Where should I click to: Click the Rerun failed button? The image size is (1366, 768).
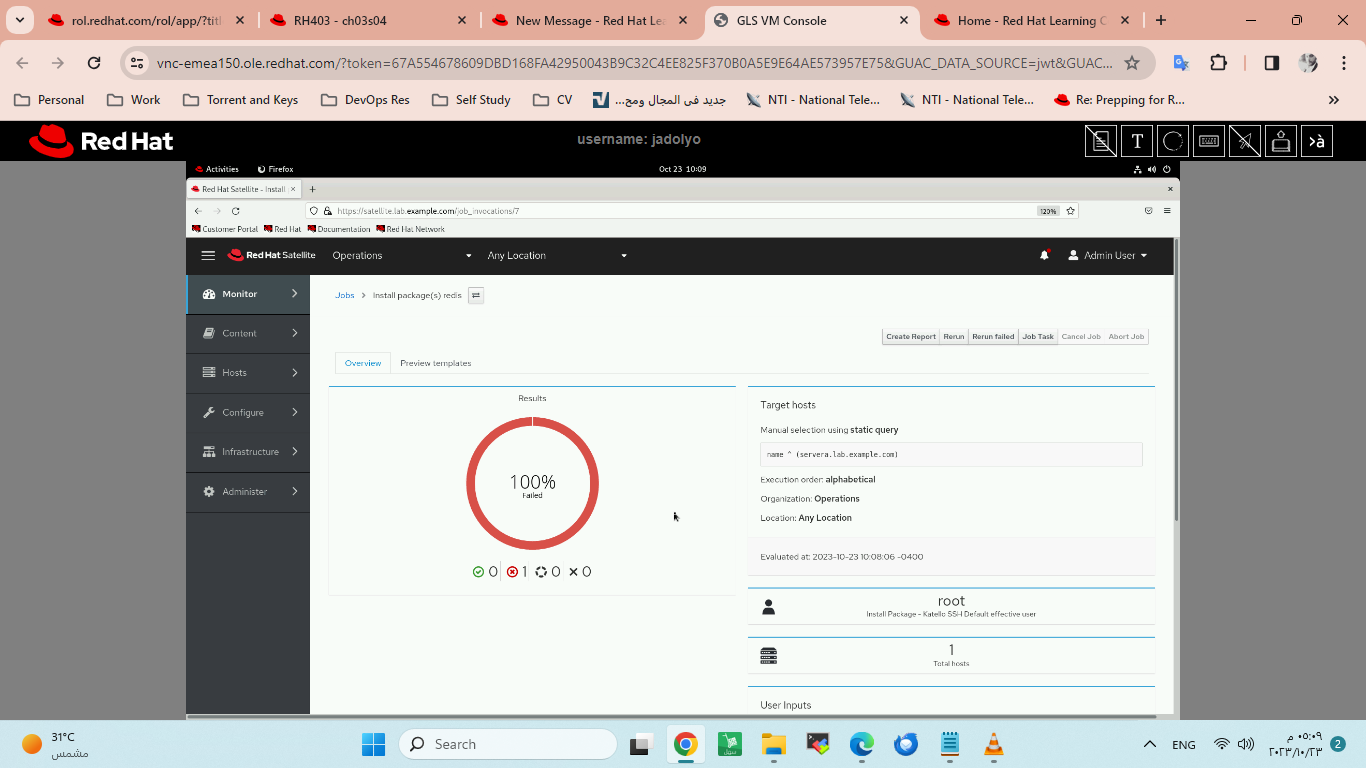coord(992,336)
